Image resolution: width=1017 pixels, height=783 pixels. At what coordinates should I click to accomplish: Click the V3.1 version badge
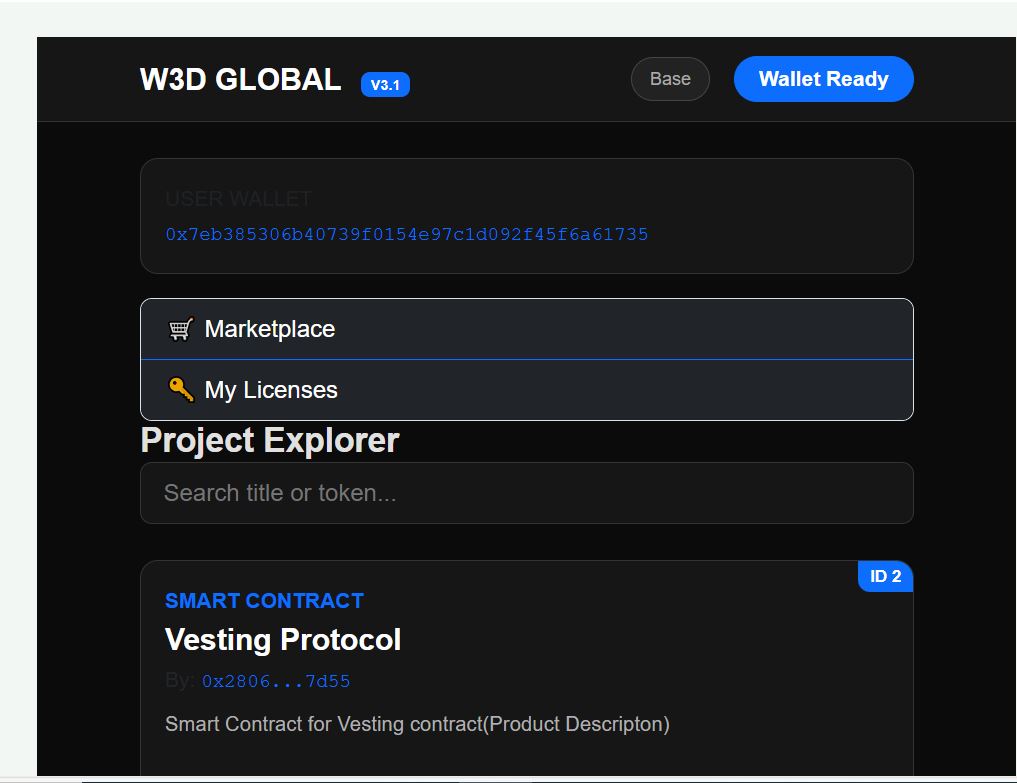[x=385, y=84]
